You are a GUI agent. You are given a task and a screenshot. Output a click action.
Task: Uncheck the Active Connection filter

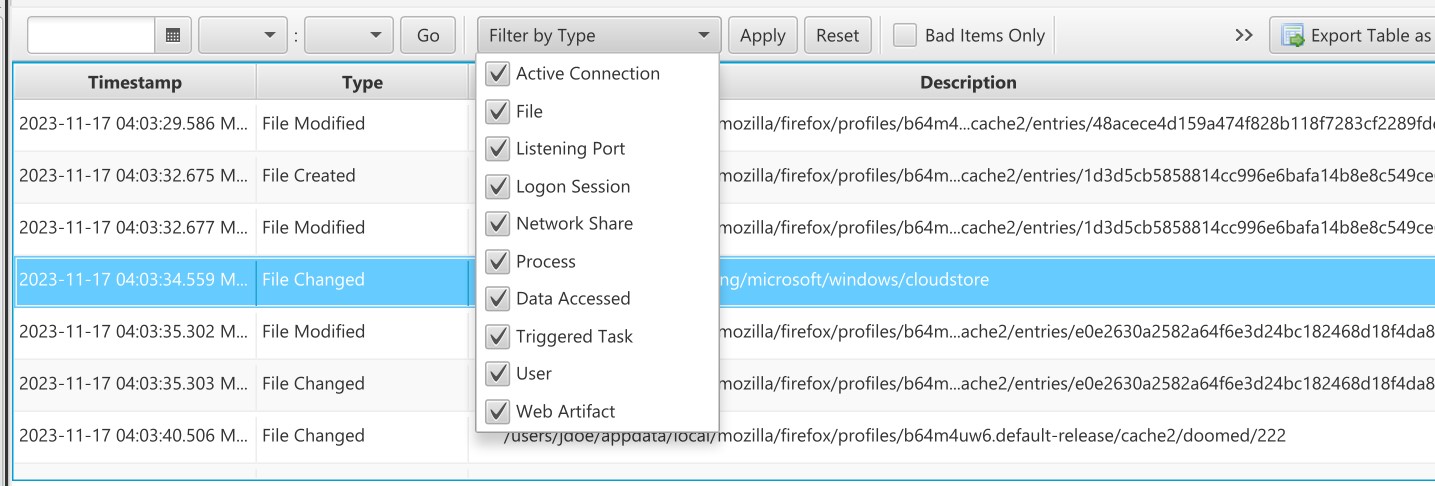[497, 73]
